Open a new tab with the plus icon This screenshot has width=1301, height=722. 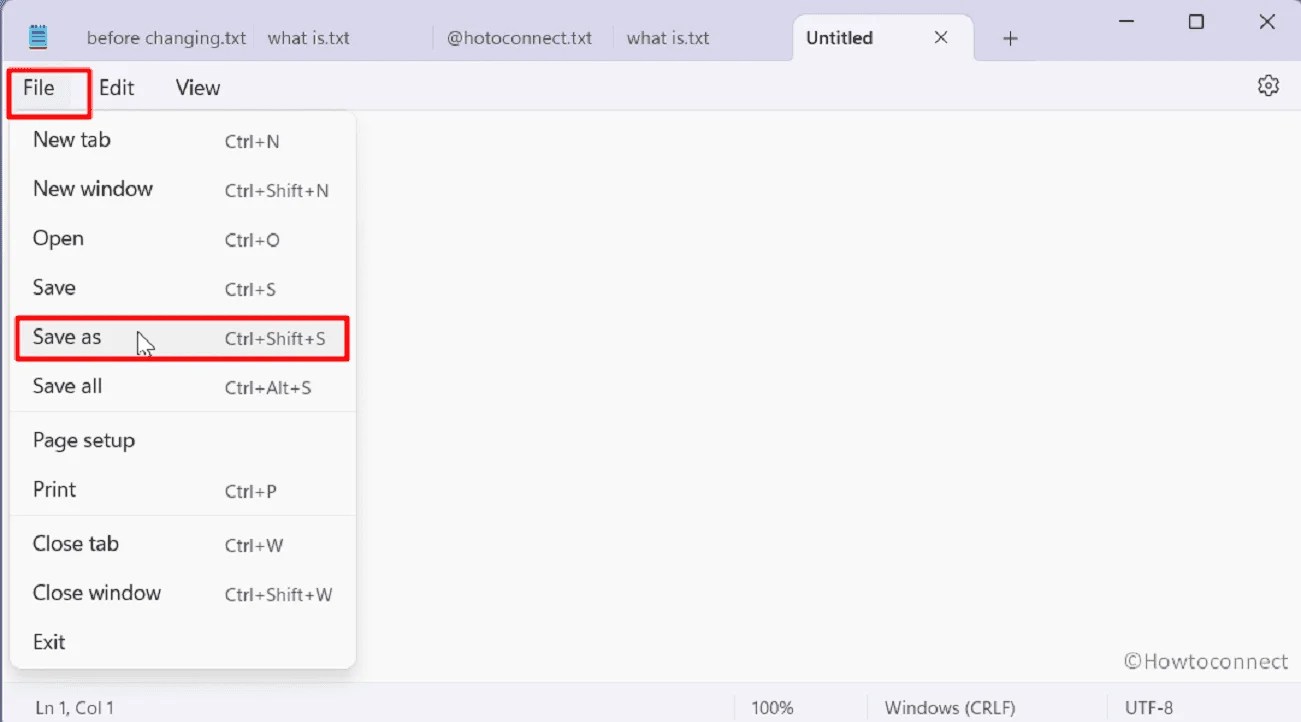tap(1010, 38)
